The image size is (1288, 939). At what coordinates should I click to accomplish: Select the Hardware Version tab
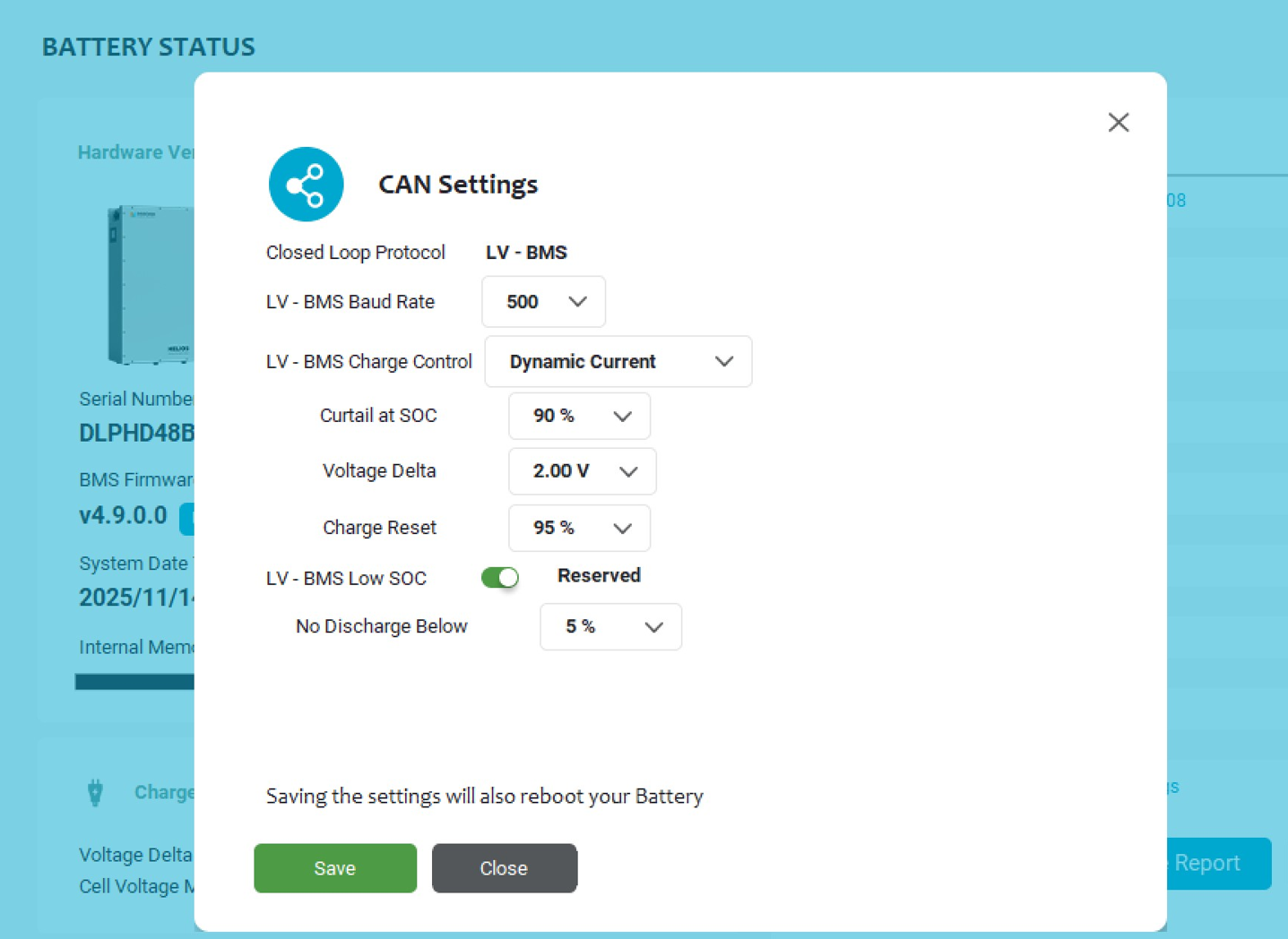135,152
